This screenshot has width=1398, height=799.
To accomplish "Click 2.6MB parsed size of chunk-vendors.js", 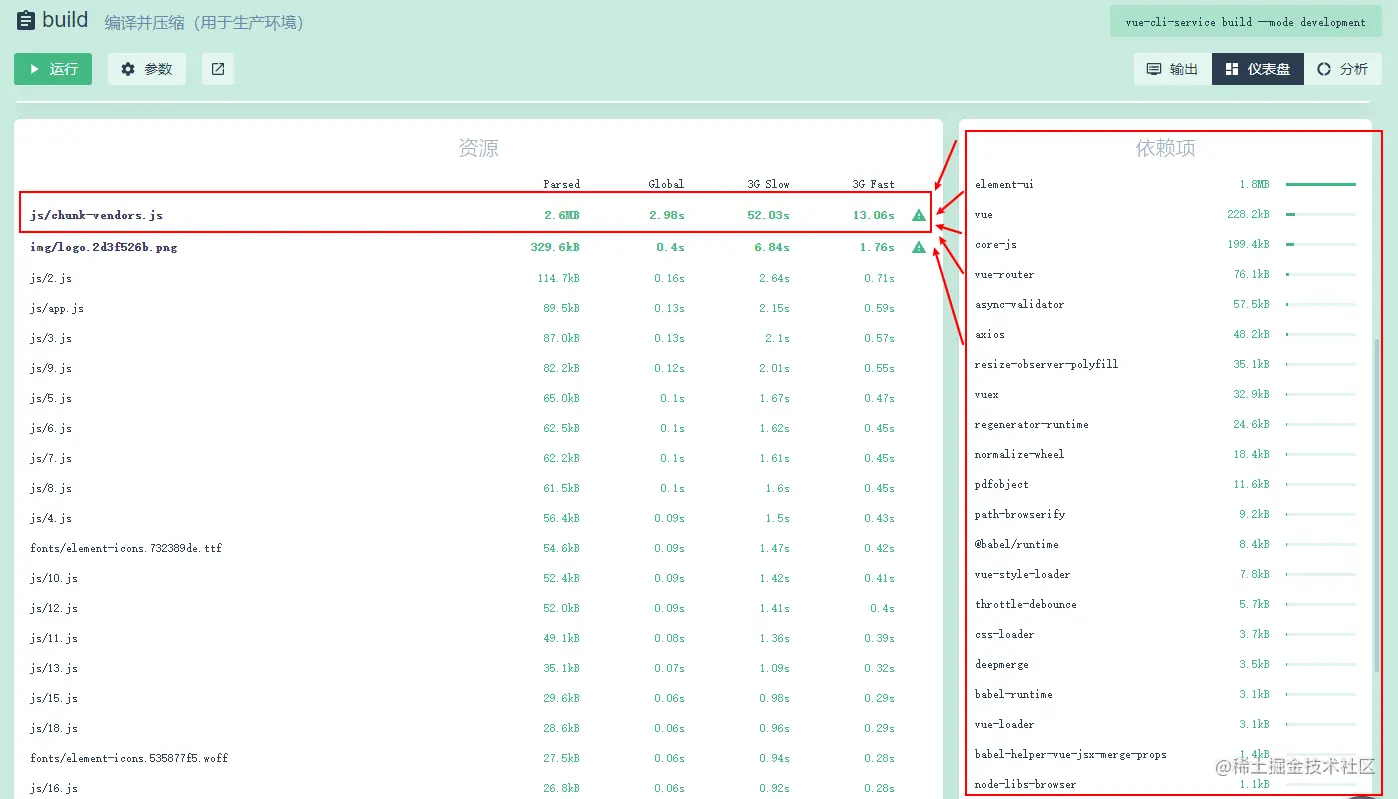I will [x=562, y=215].
